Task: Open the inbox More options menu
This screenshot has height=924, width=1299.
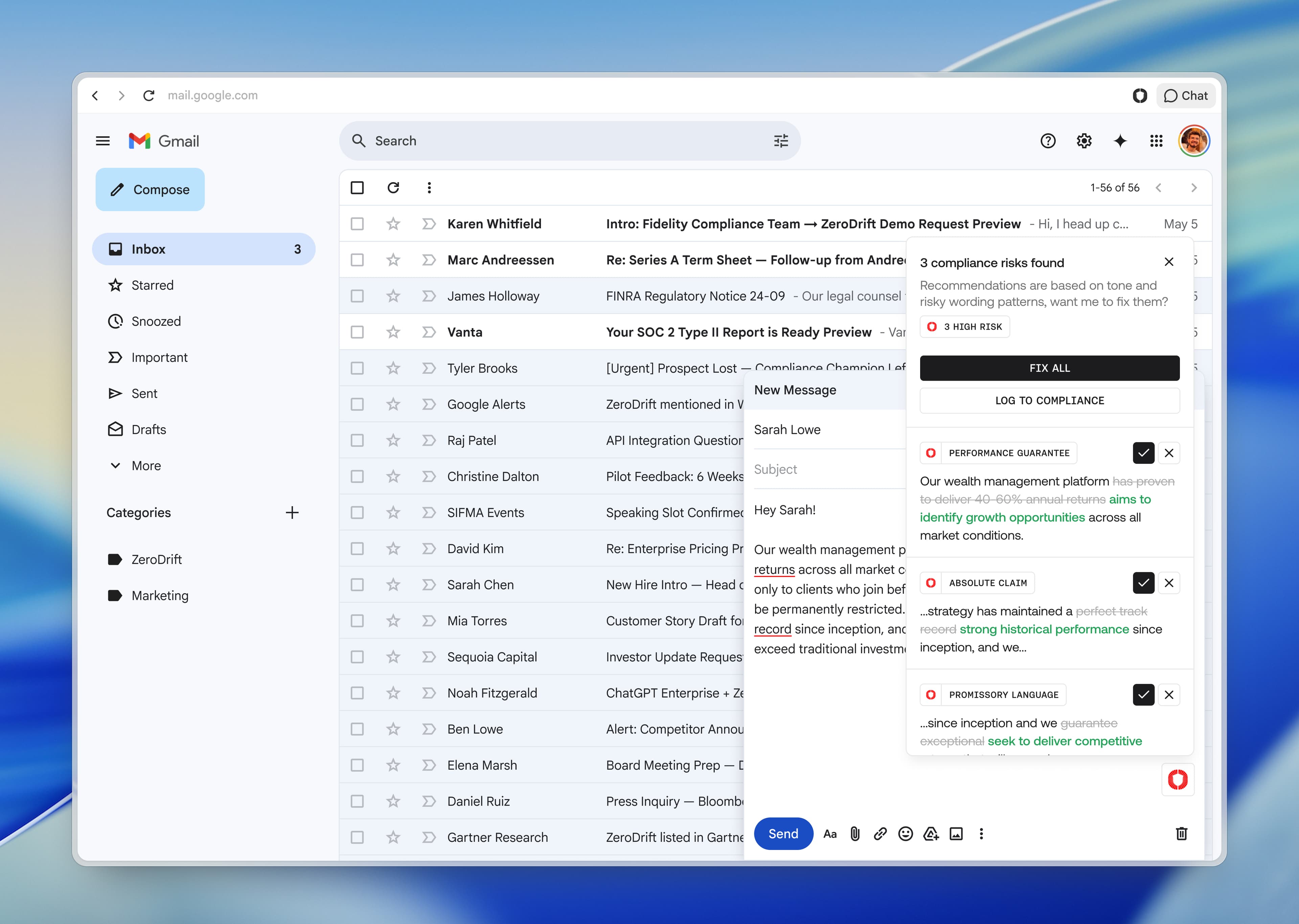Action: (429, 187)
